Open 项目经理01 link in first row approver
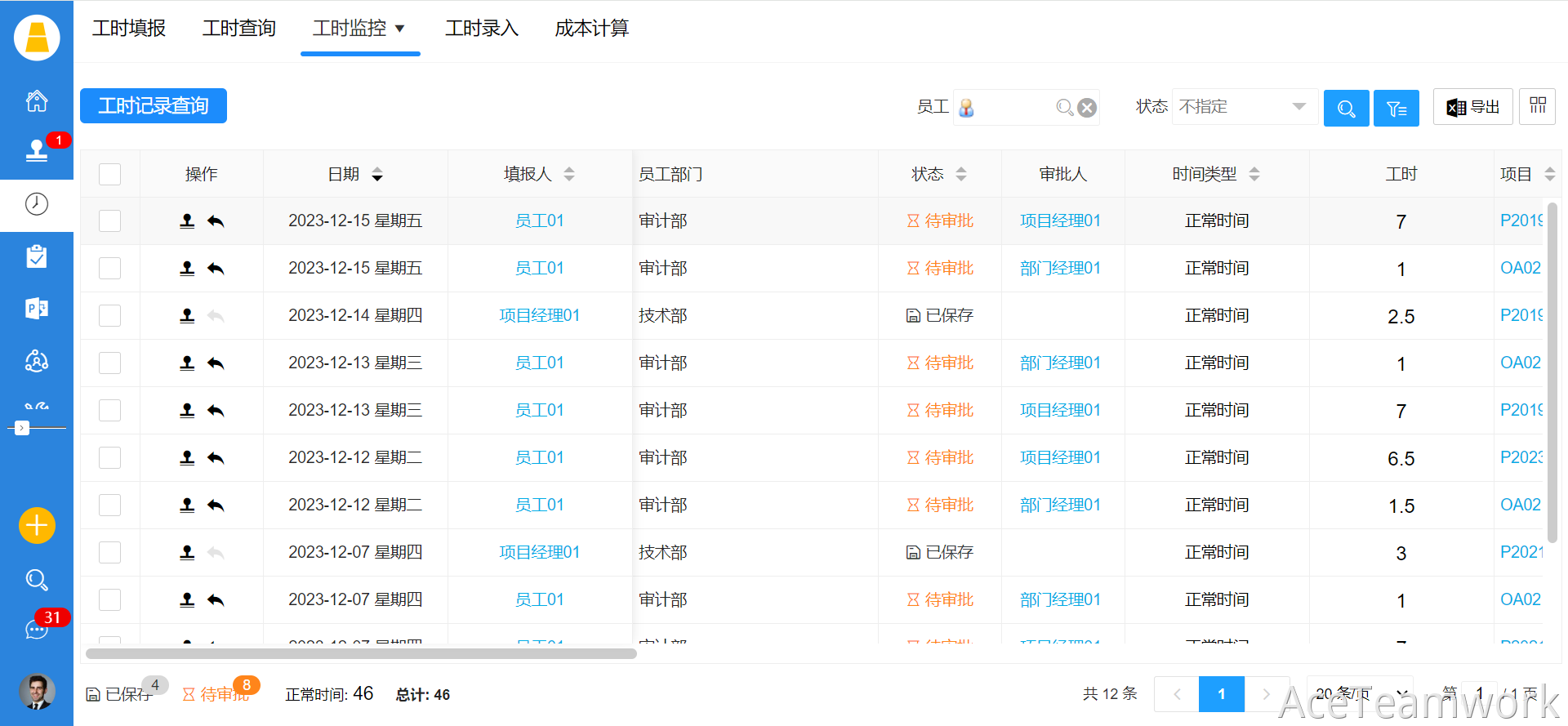Screen dimensions: 1568x726 coord(1060,220)
